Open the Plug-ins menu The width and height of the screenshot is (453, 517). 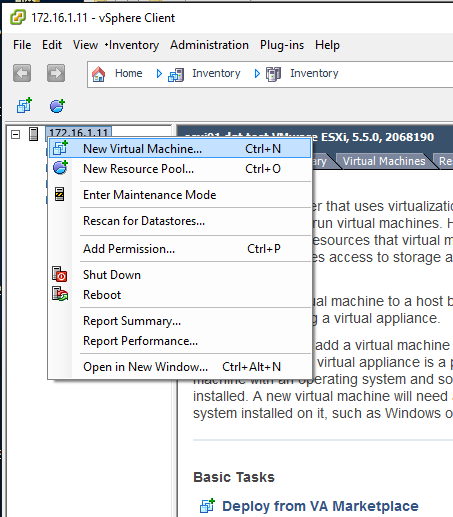point(282,45)
